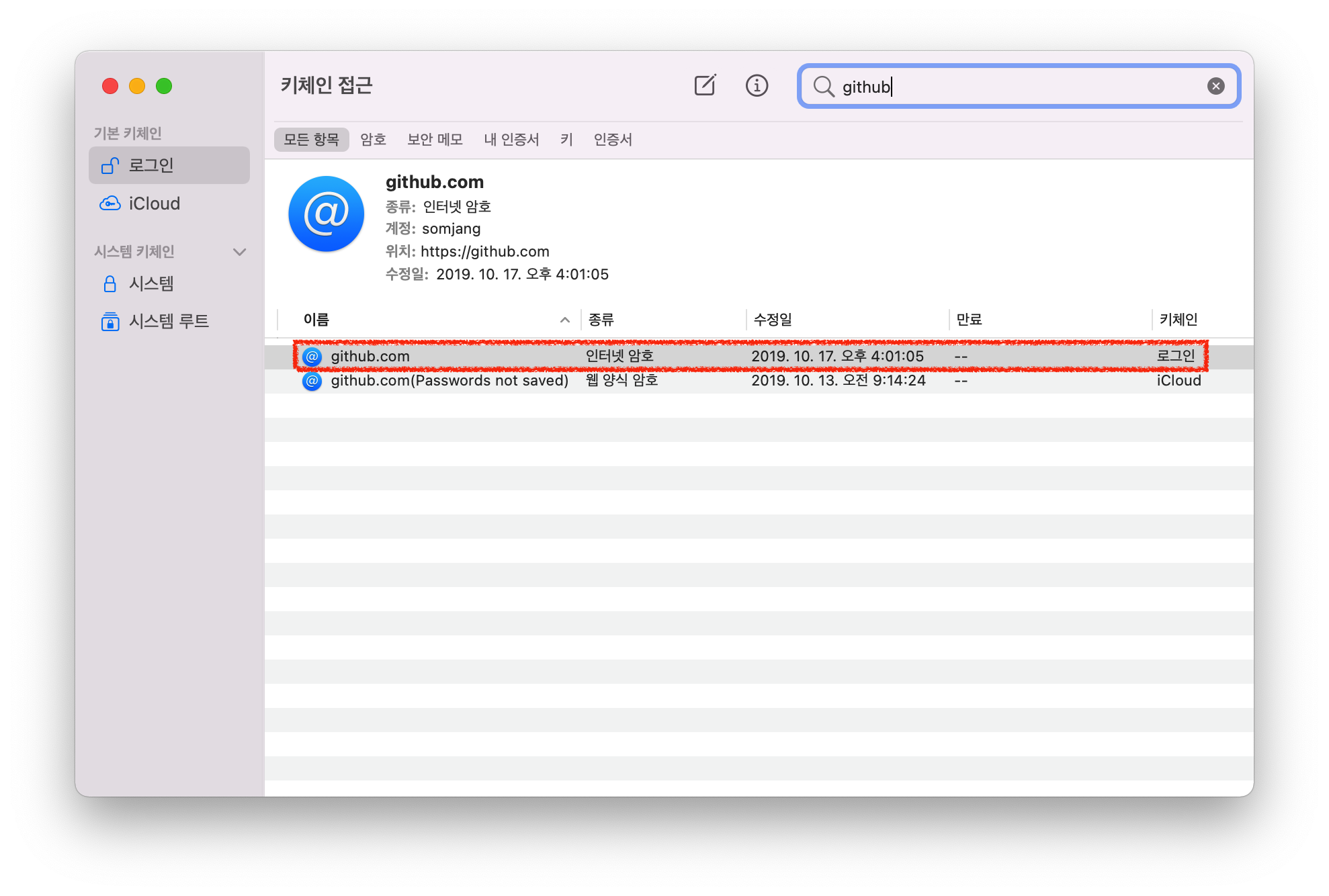This screenshot has height=896, width=1329.
Task: Click the date 2019. 10. 13. 오전 9:14:24
Action: 839,381
